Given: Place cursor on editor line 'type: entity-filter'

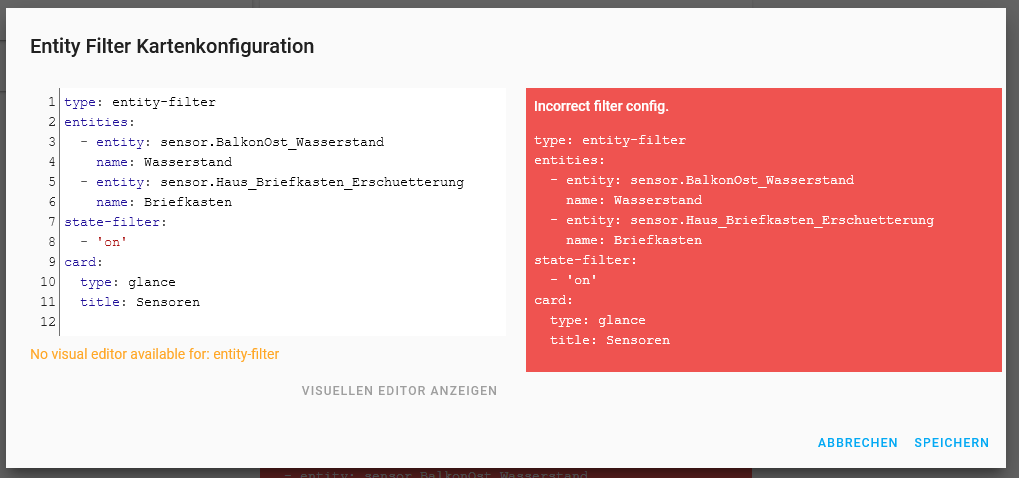Looking at the screenshot, I should (139, 102).
